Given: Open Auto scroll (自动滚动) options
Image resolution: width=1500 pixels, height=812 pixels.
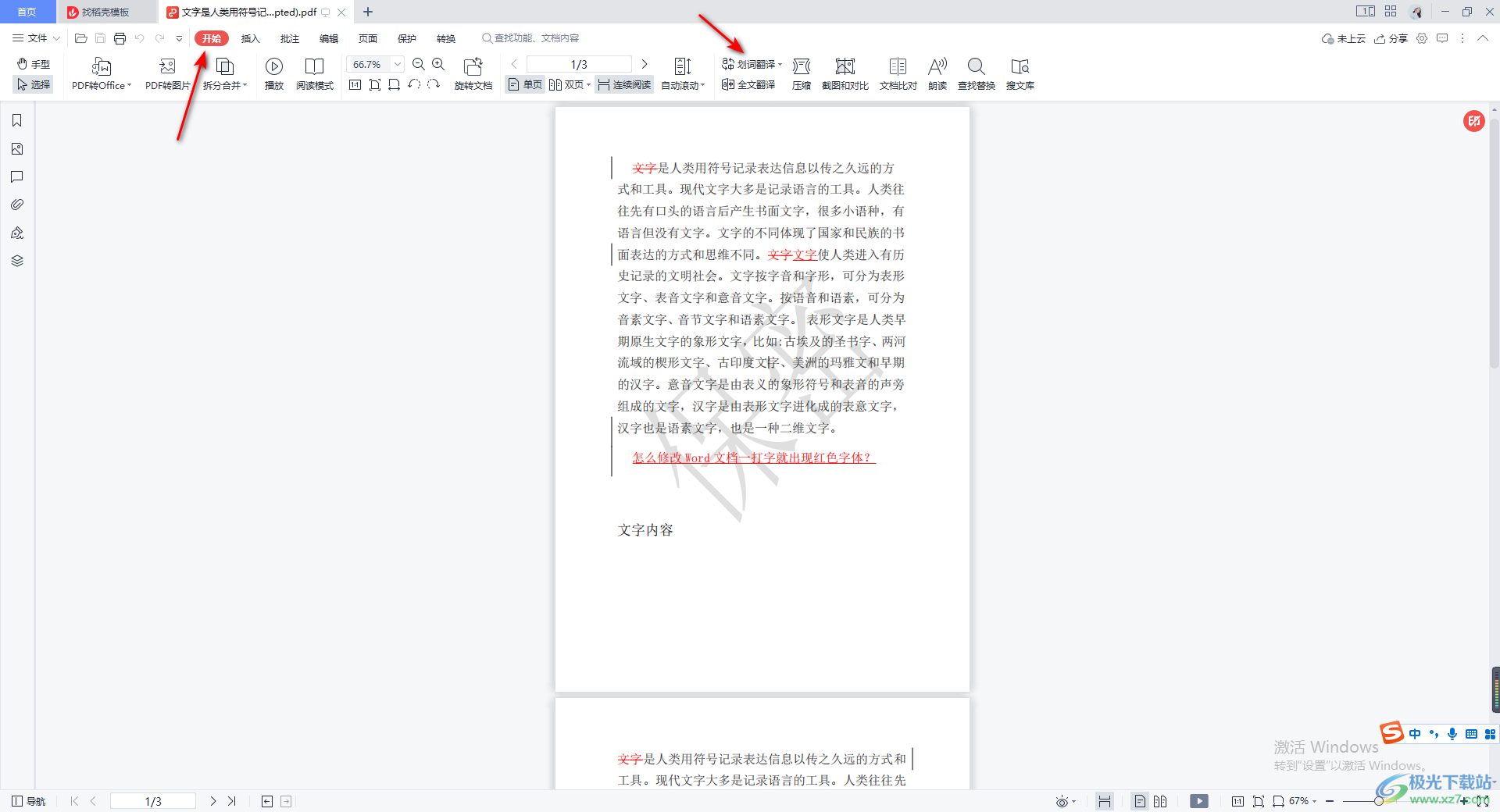Looking at the screenshot, I should 683,74.
